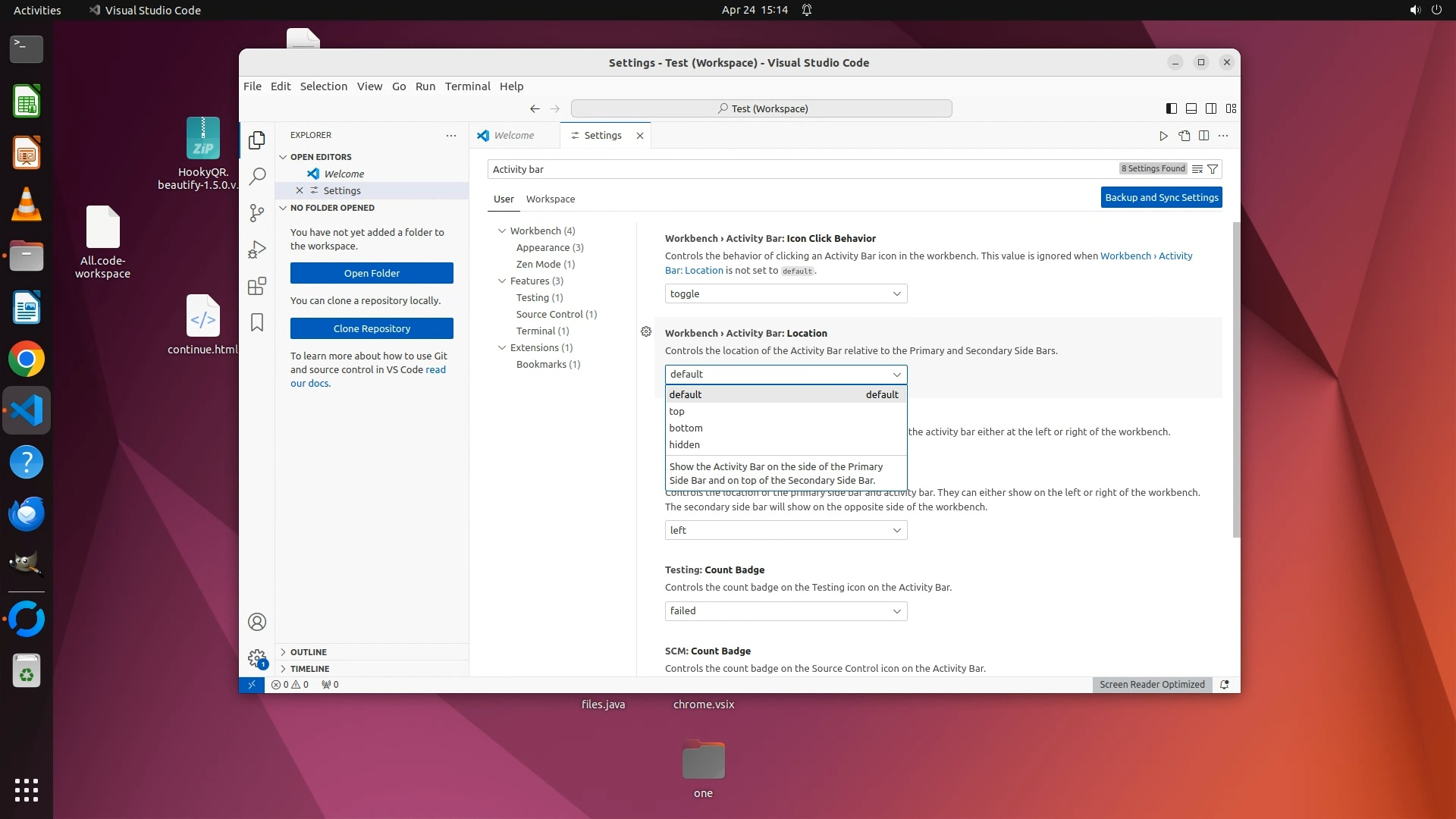1456x819 pixels.
Task: Toggle Primary Side Bar layout icon
Action: [1172, 108]
